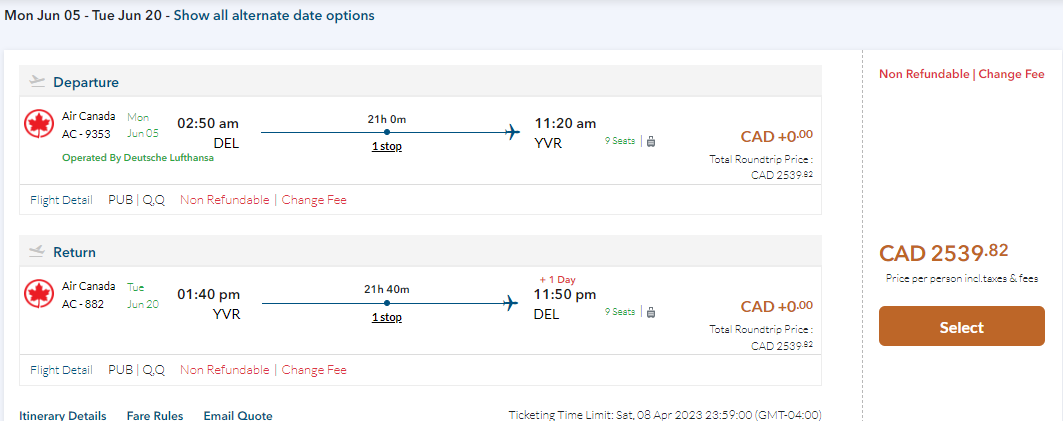1063x421 pixels.
Task: Open the Itinerary Details tab
Action: (x=62, y=415)
